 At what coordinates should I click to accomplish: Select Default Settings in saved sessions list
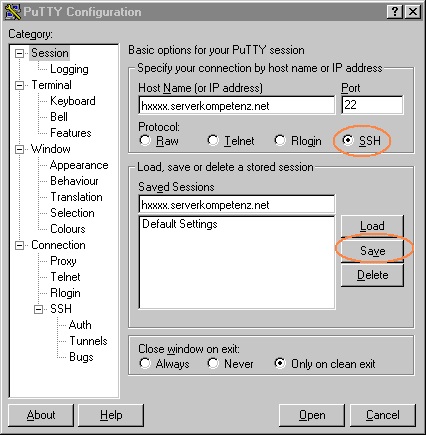[x=180, y=224]
